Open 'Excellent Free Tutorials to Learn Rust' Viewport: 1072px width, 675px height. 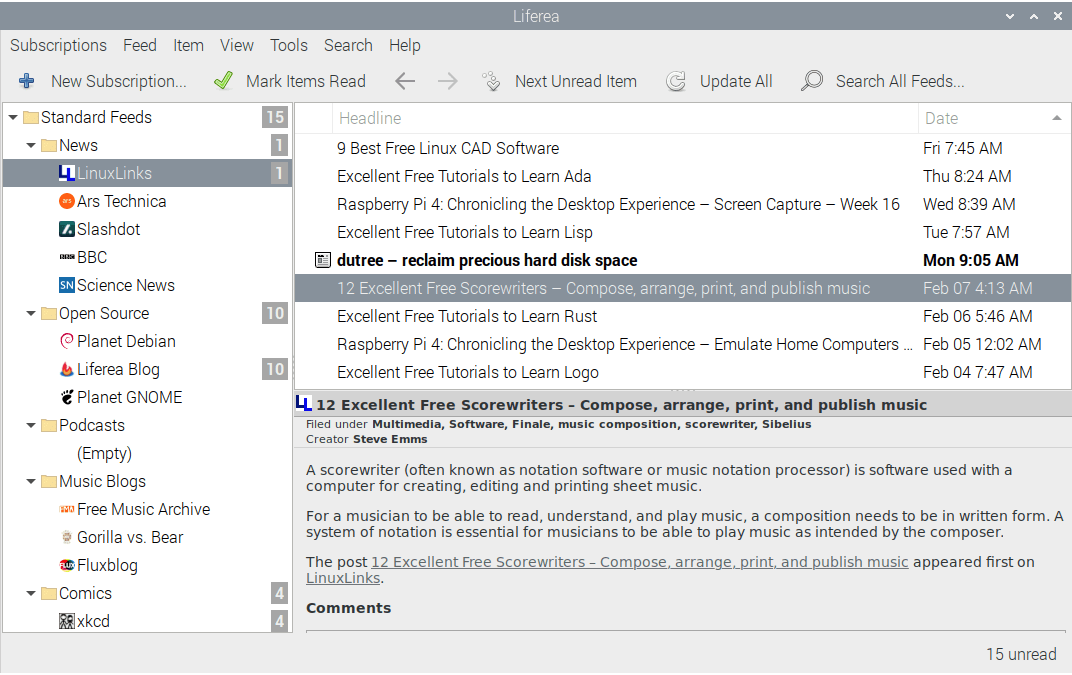coord(467,317)
